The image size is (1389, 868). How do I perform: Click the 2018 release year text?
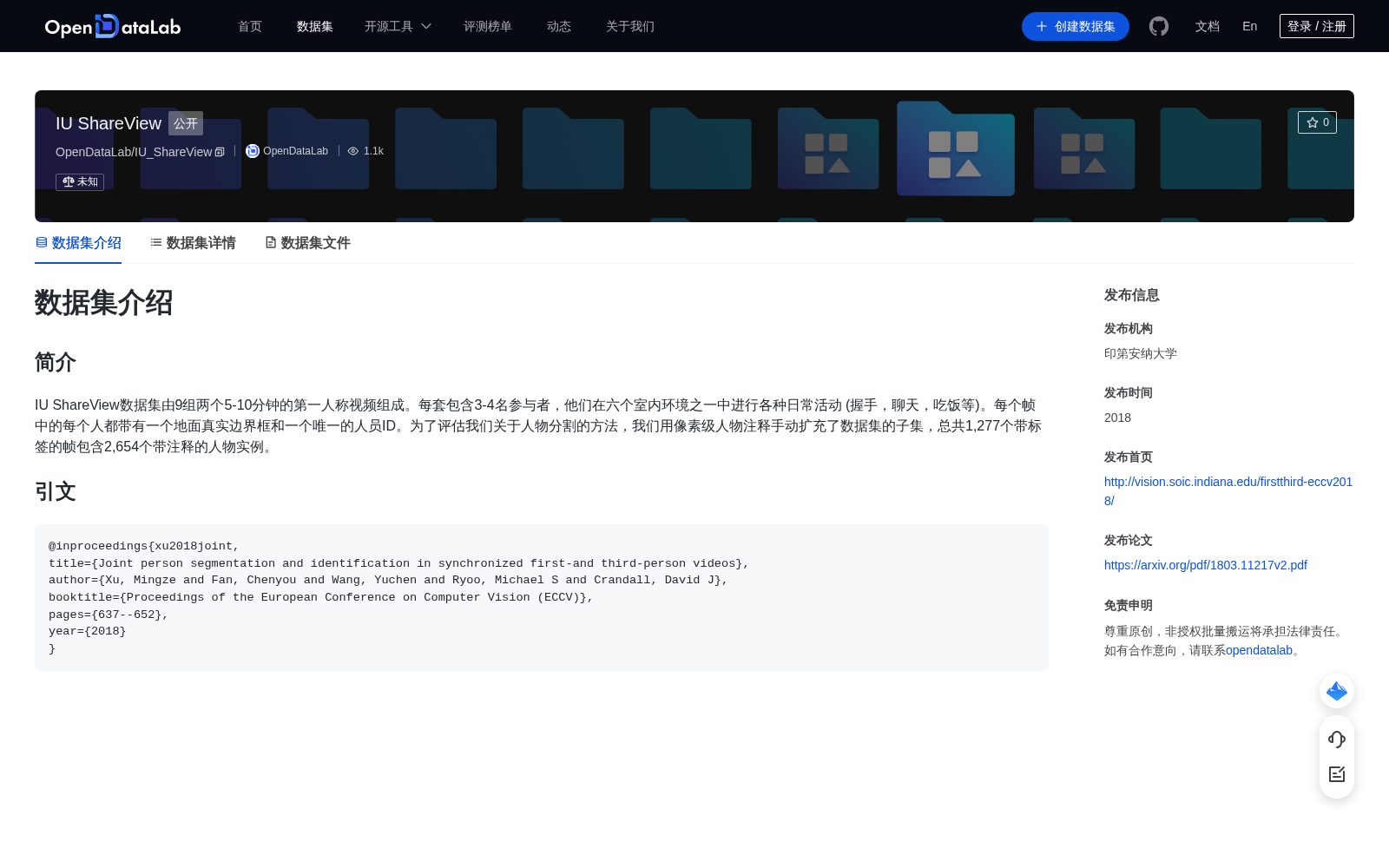click(x=1117, y=418)
